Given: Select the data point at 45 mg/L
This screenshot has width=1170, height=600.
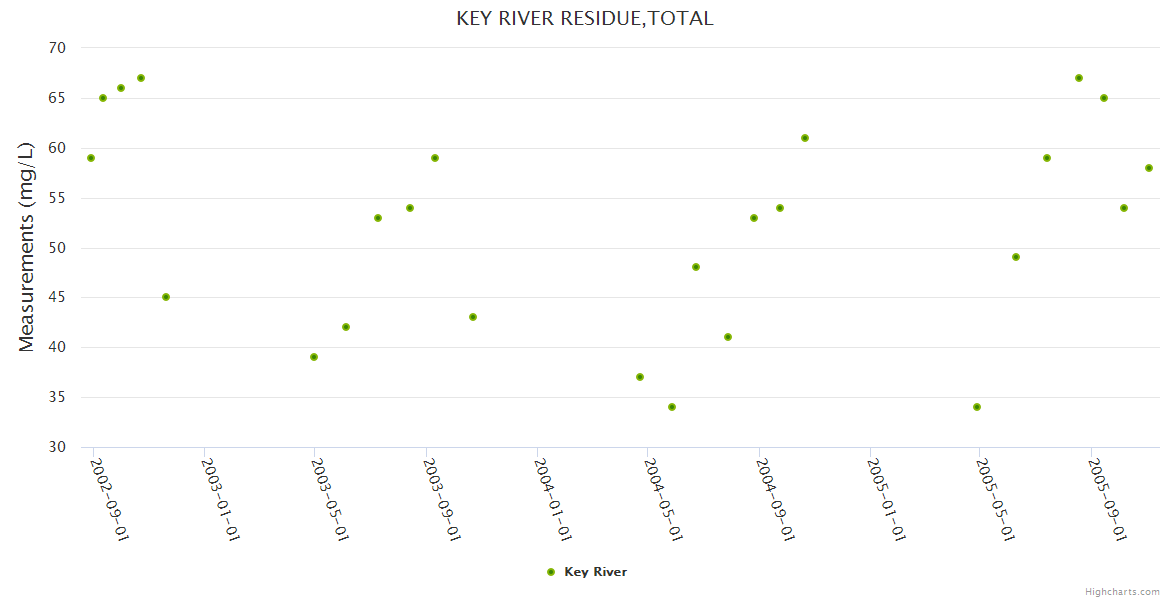Looking at the screenshot, I should [x=166, y=297].
